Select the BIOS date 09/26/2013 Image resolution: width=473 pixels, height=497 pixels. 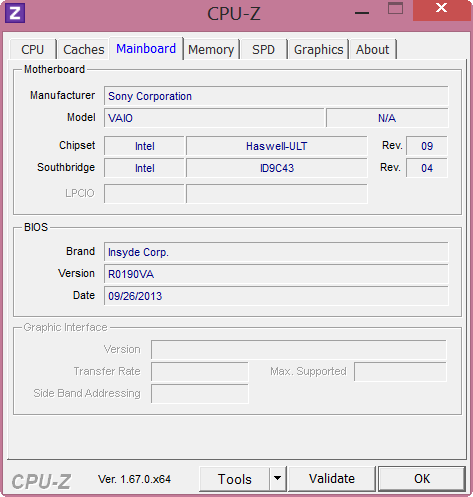(x=276, y=296)
